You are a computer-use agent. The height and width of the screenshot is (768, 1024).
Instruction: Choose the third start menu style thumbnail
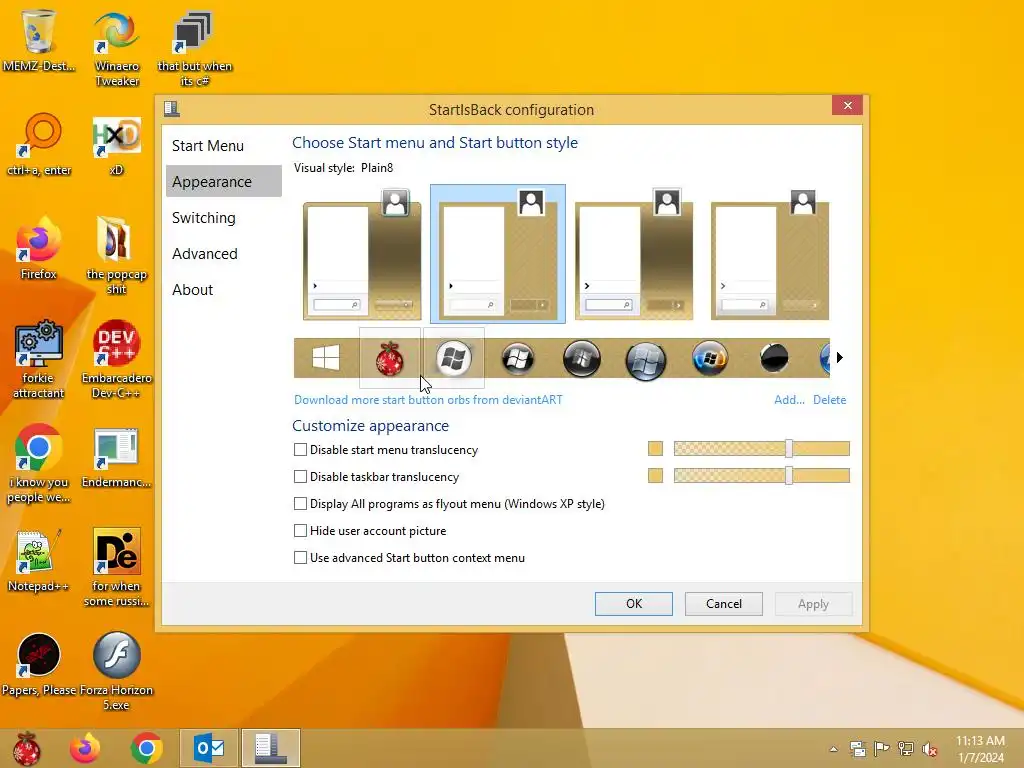coord(633,254)
